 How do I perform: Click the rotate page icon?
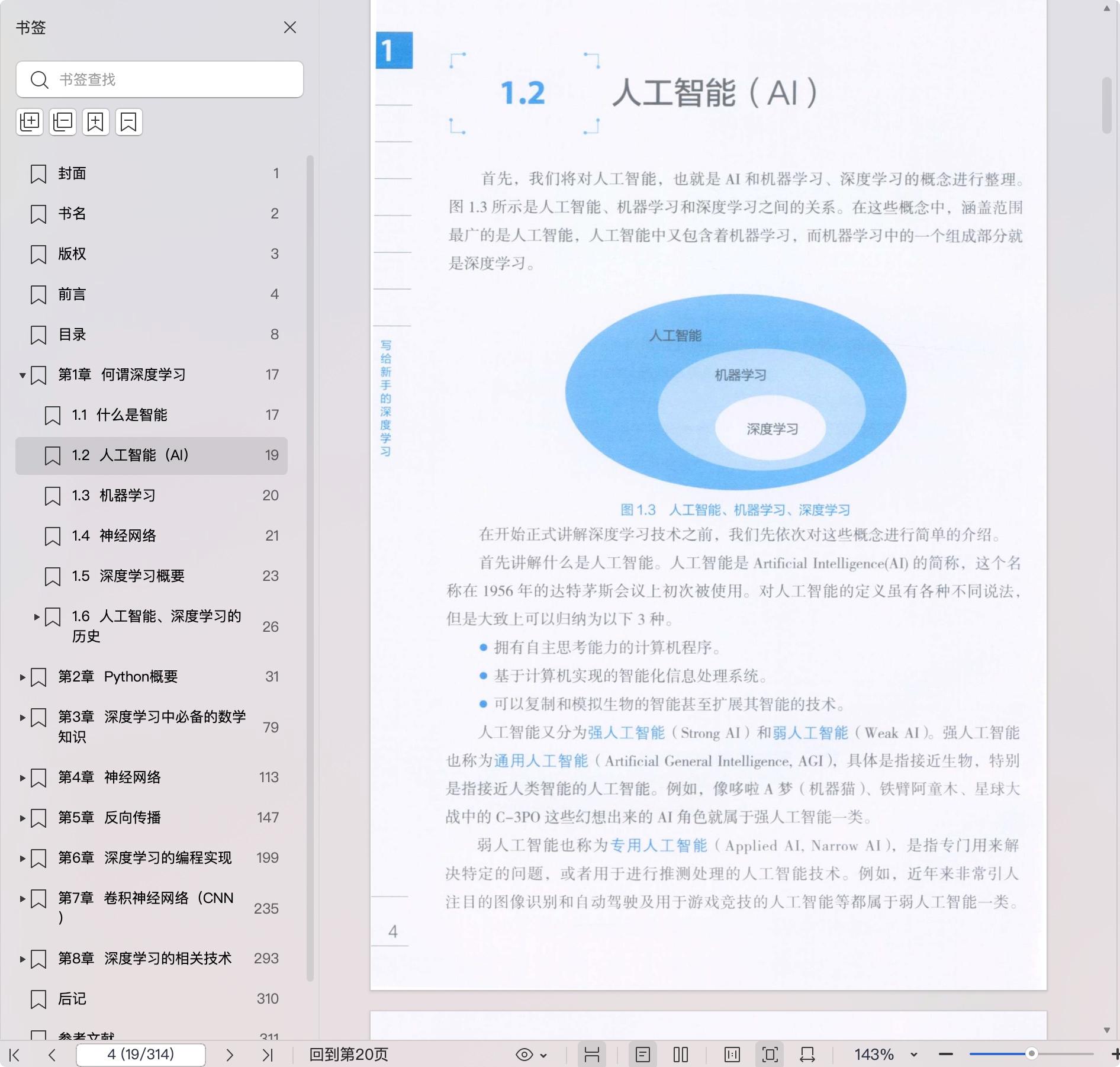807,1055
